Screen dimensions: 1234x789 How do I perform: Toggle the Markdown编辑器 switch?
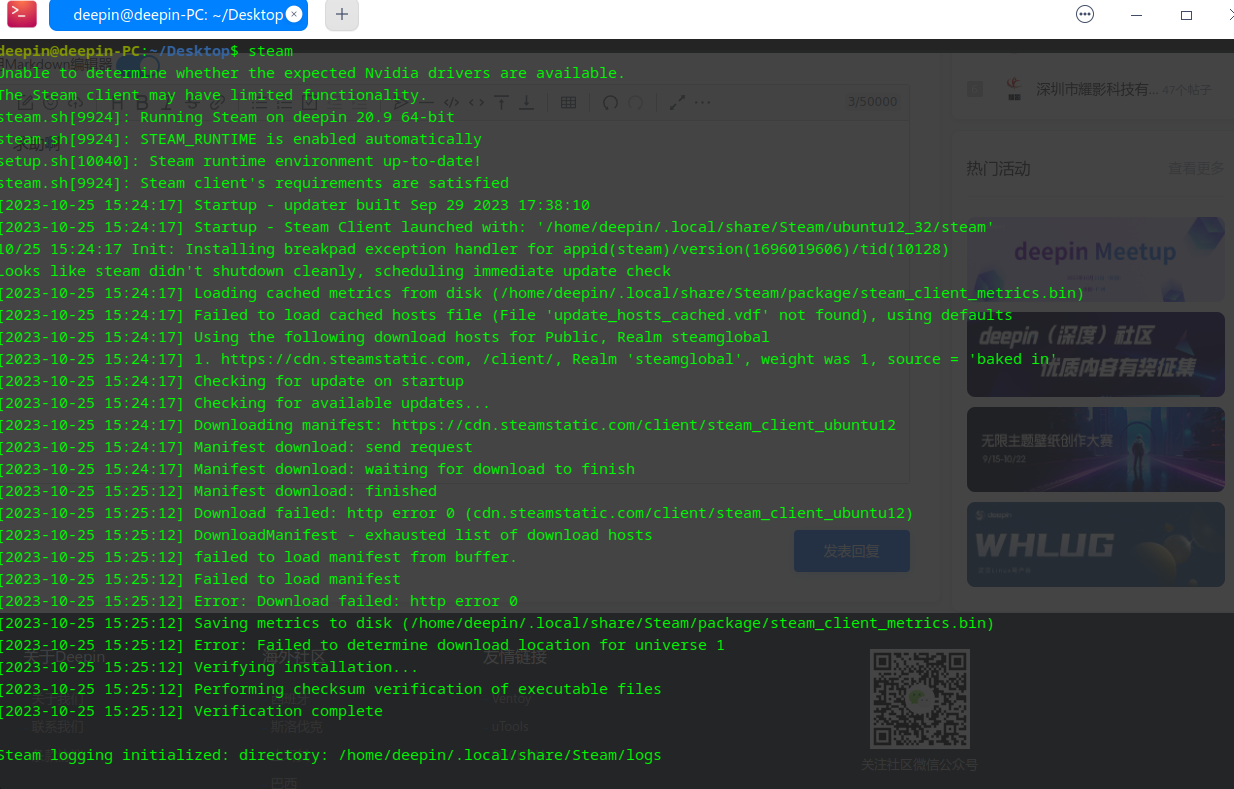[138, 65]
